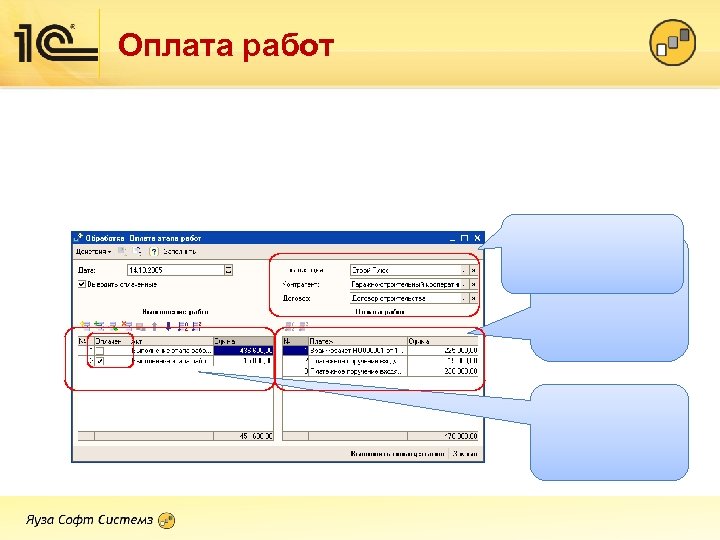Open the selection button of Организация field
Screen dimensions: 720x540
point(464,270)
